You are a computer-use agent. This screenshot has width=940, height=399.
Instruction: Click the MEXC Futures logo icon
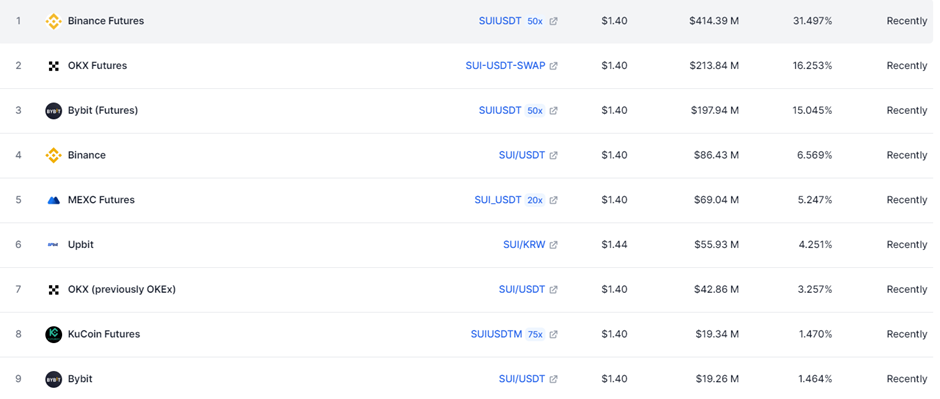53,200
